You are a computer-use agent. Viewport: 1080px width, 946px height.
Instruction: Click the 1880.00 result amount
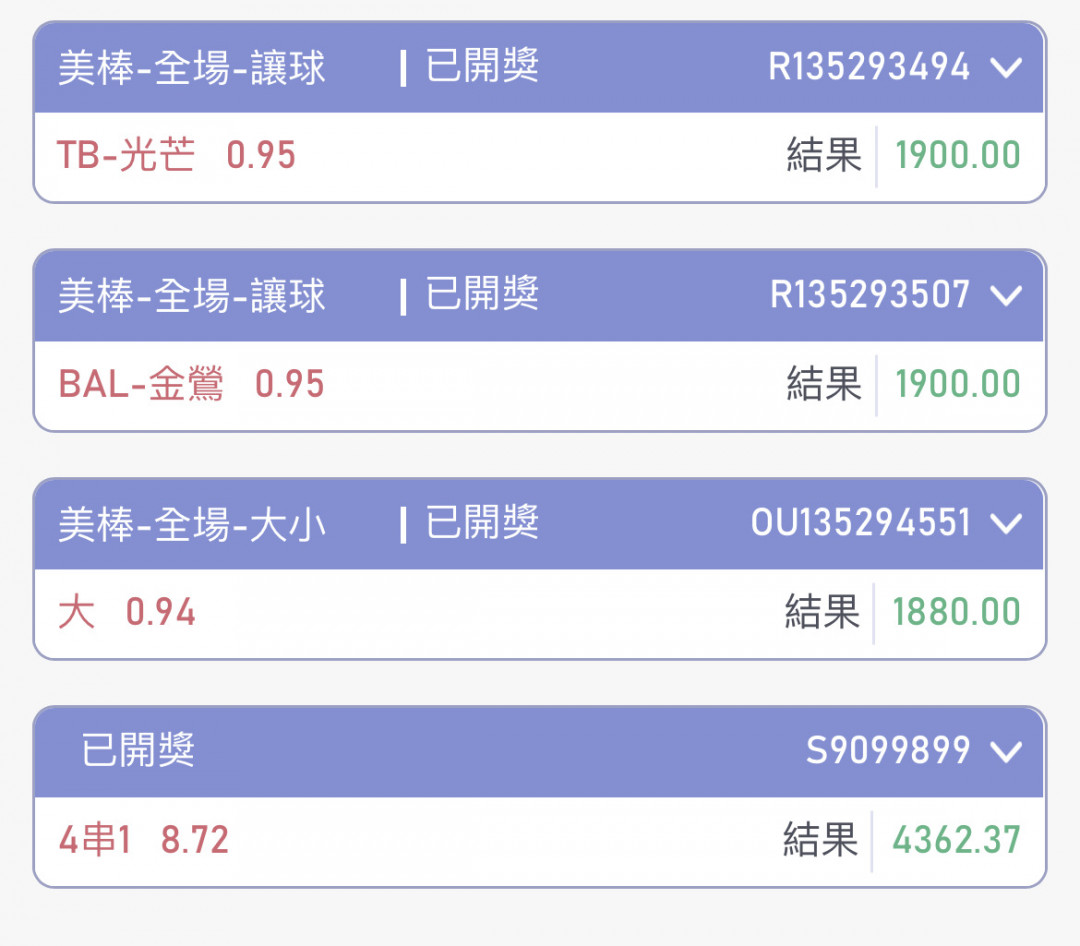tap(956, 612)
